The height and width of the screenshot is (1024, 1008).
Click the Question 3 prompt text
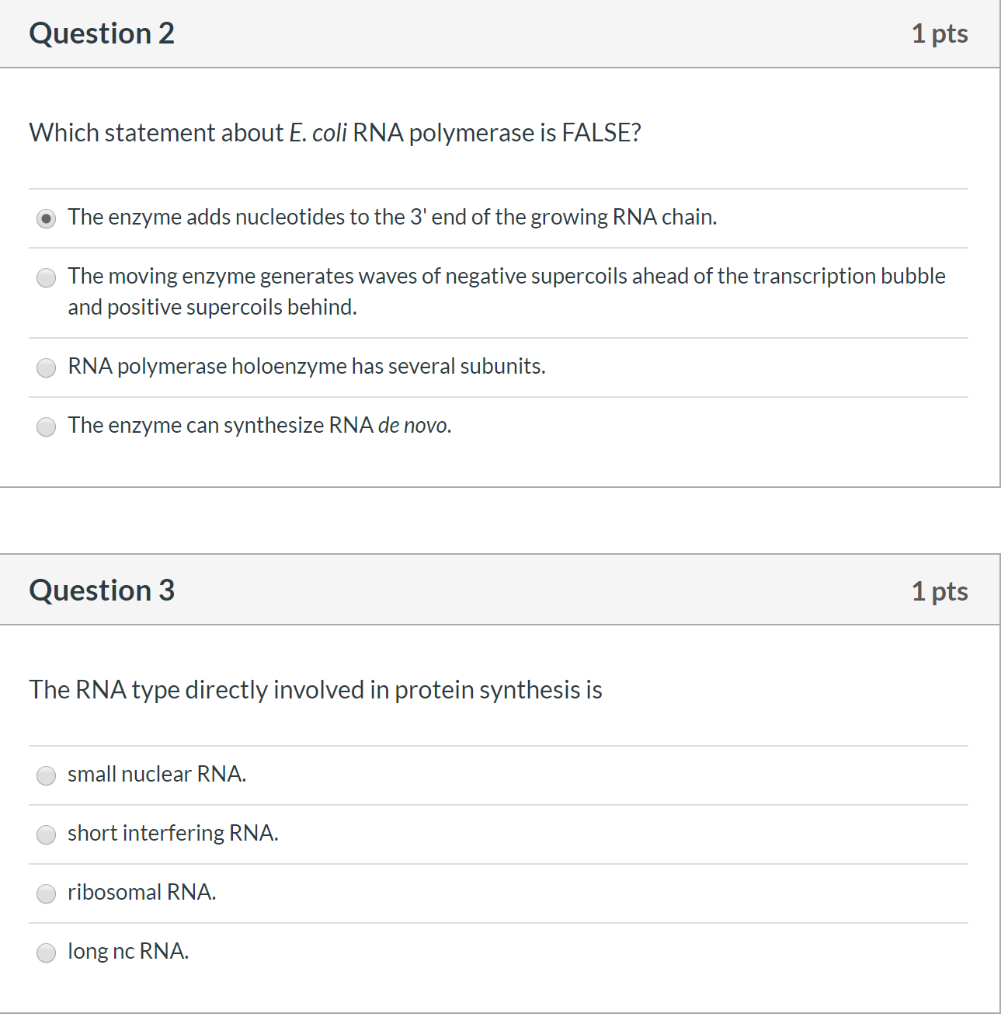(x=316, y=689)
